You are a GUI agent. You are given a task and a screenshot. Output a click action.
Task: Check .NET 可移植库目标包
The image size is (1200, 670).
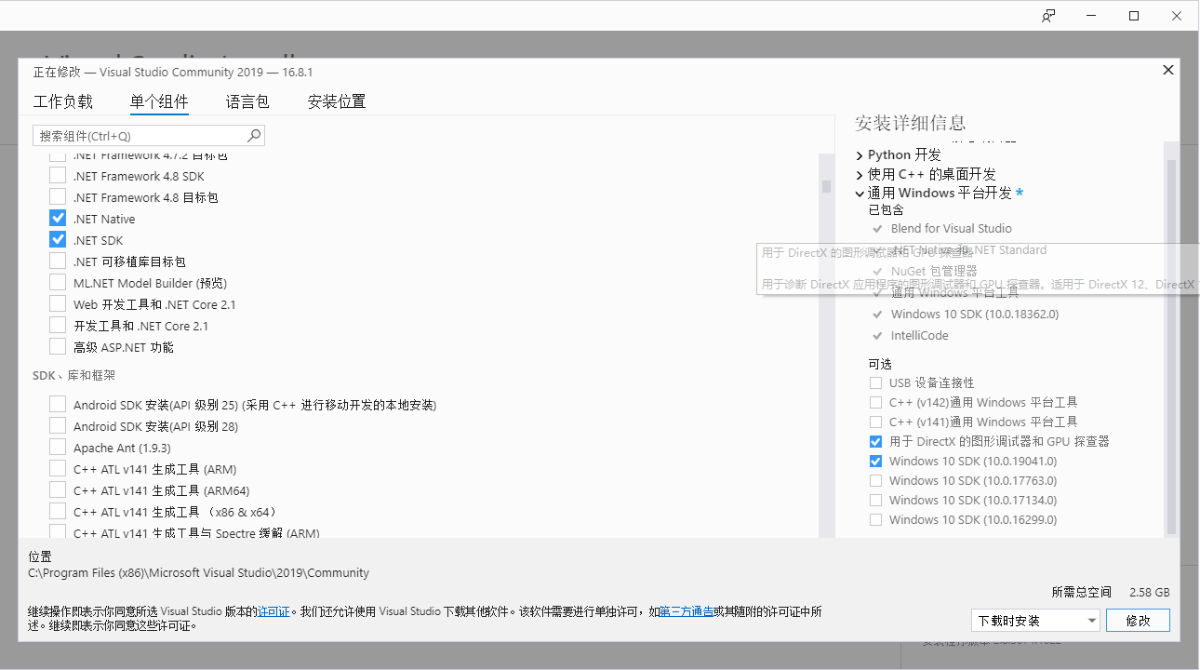[x=58, y=261]
